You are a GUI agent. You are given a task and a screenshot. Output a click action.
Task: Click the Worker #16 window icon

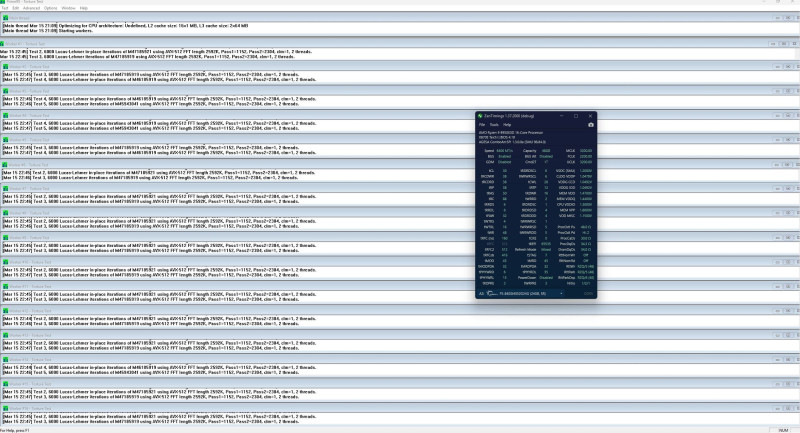6,409
